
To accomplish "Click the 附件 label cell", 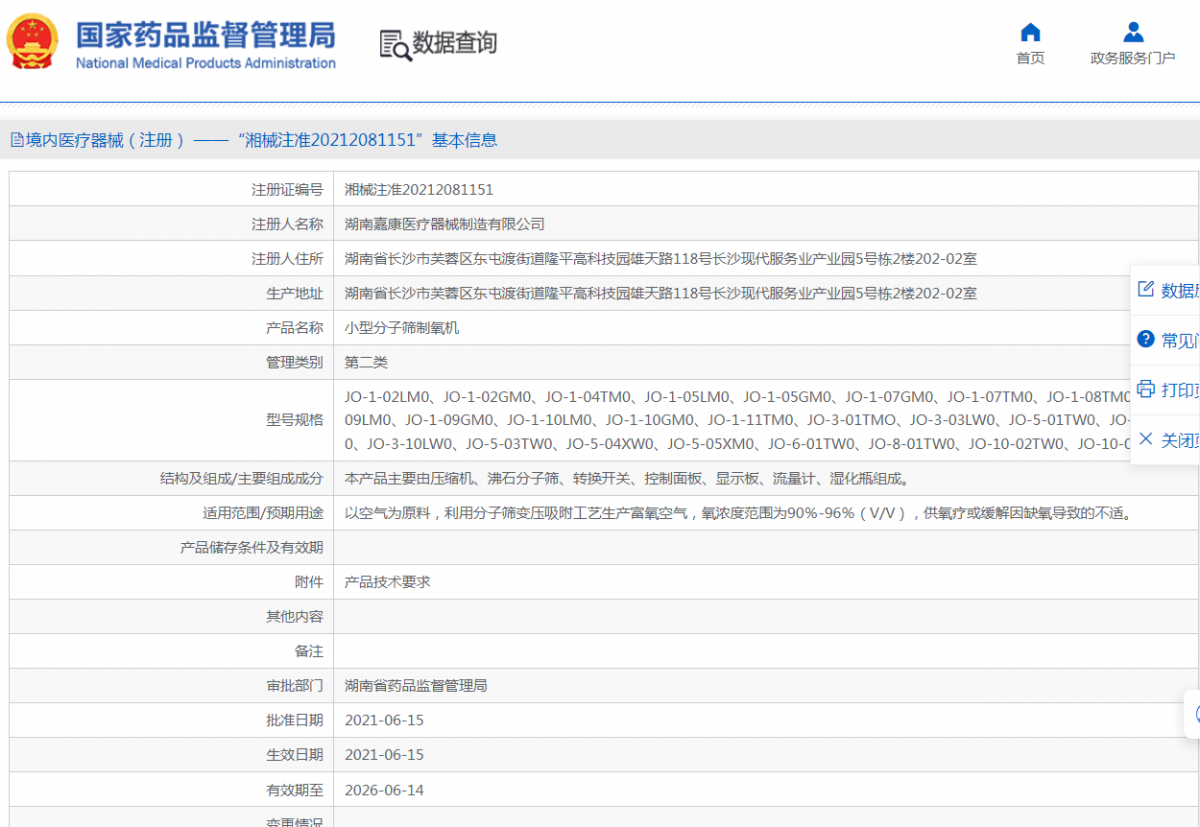I will click(x=171, y=582).
